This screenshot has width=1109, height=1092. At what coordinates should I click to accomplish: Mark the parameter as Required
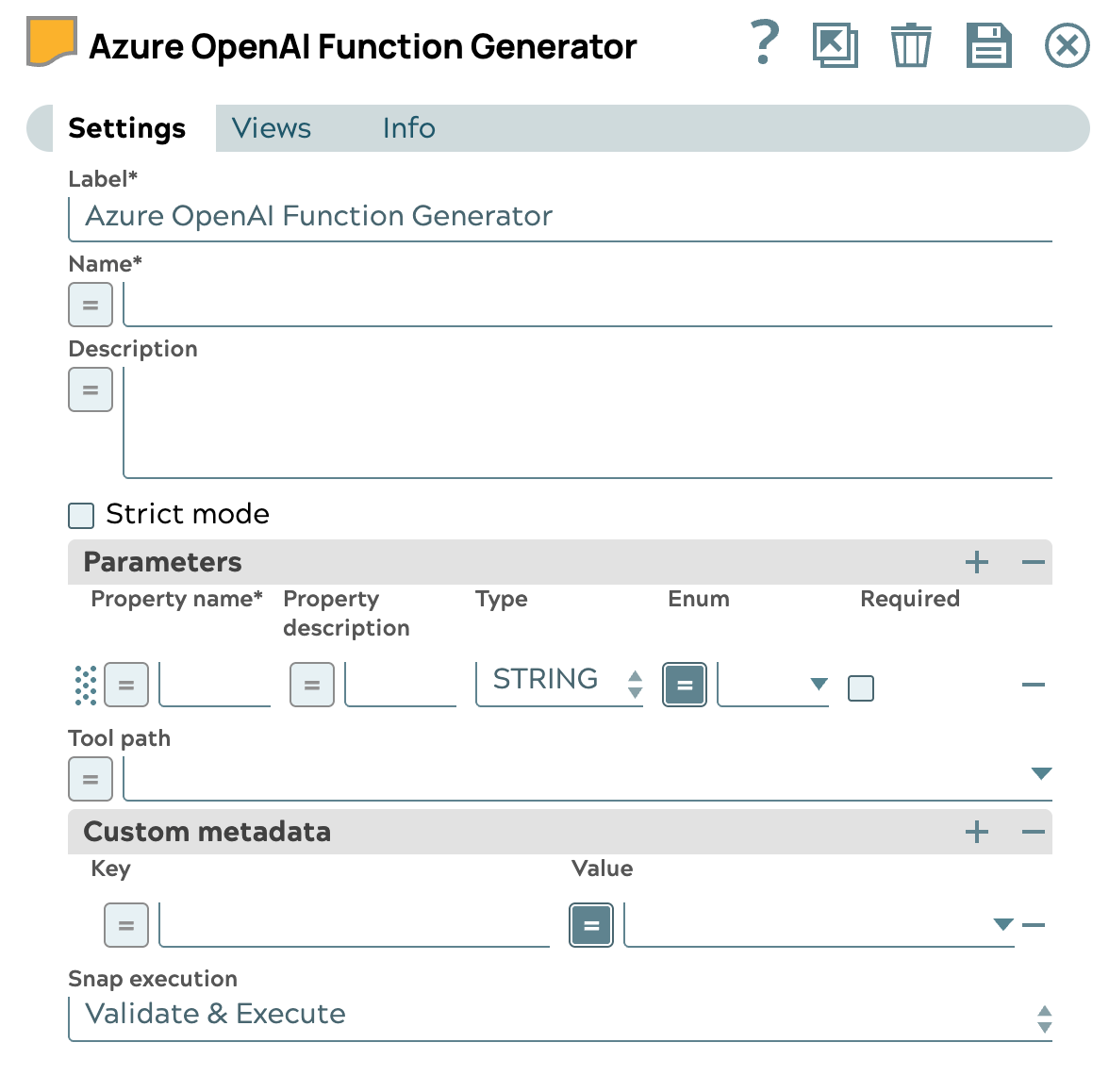860,688
